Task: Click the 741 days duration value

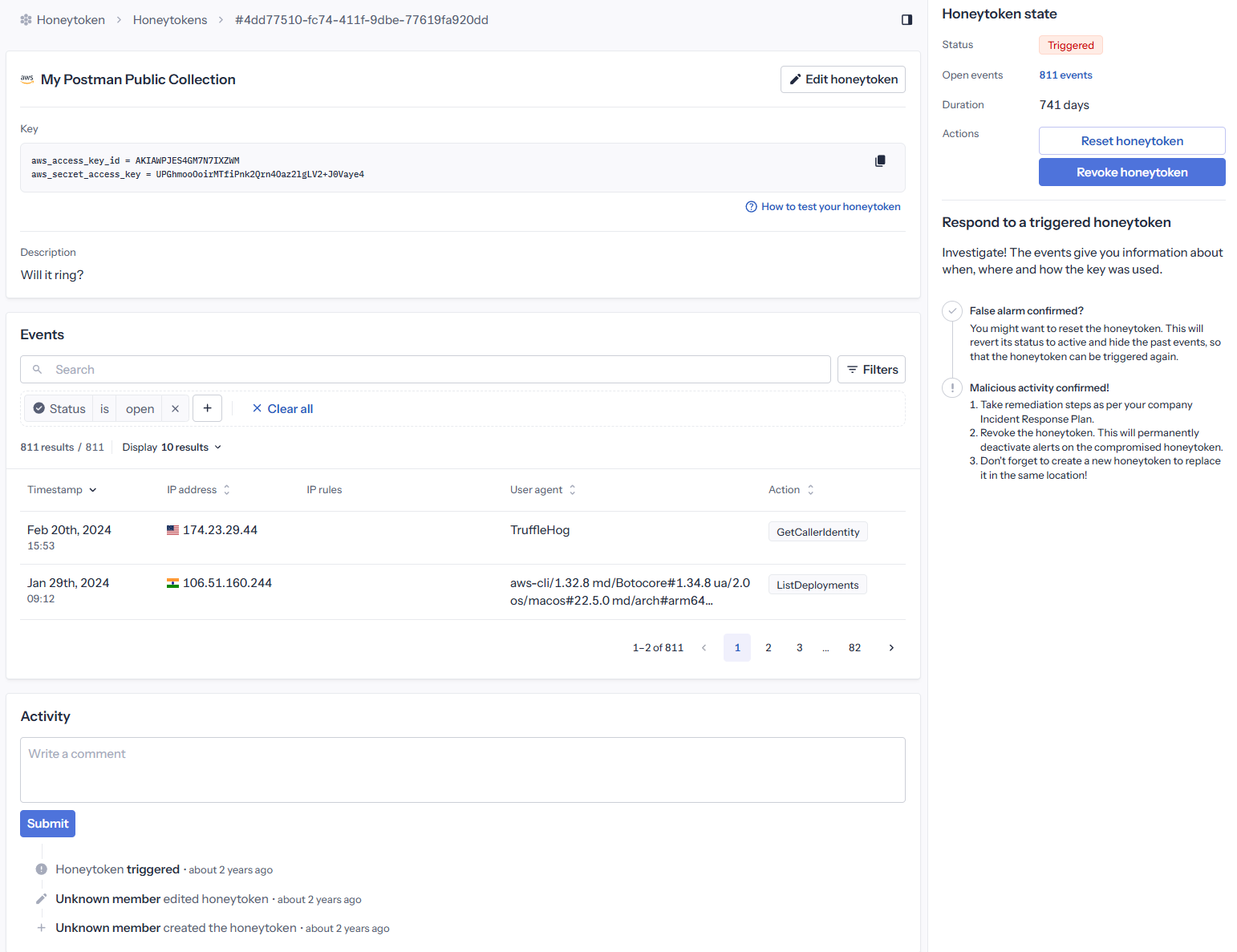Action: 1064,105
